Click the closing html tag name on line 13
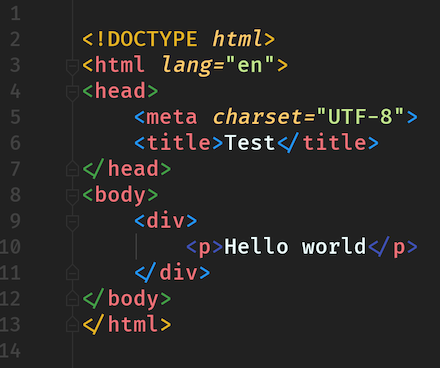440x368 pixels. [x=133, y=324]
